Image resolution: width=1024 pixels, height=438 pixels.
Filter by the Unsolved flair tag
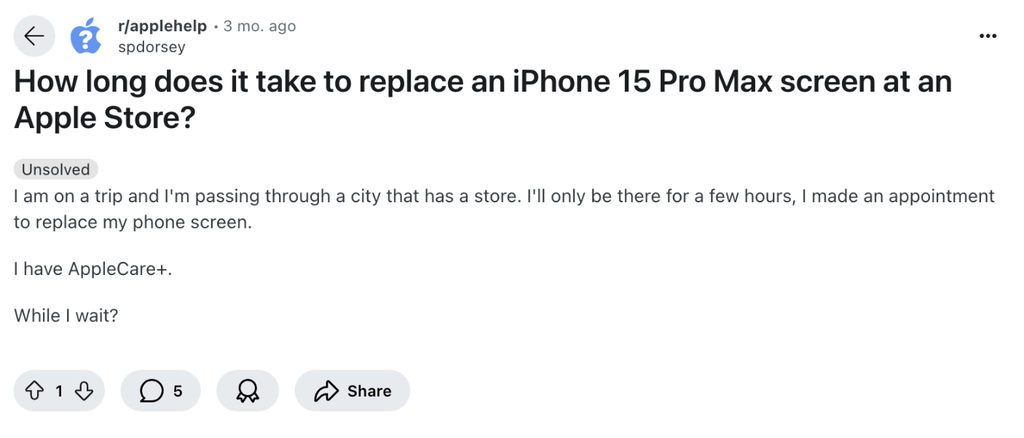(56, 169)
